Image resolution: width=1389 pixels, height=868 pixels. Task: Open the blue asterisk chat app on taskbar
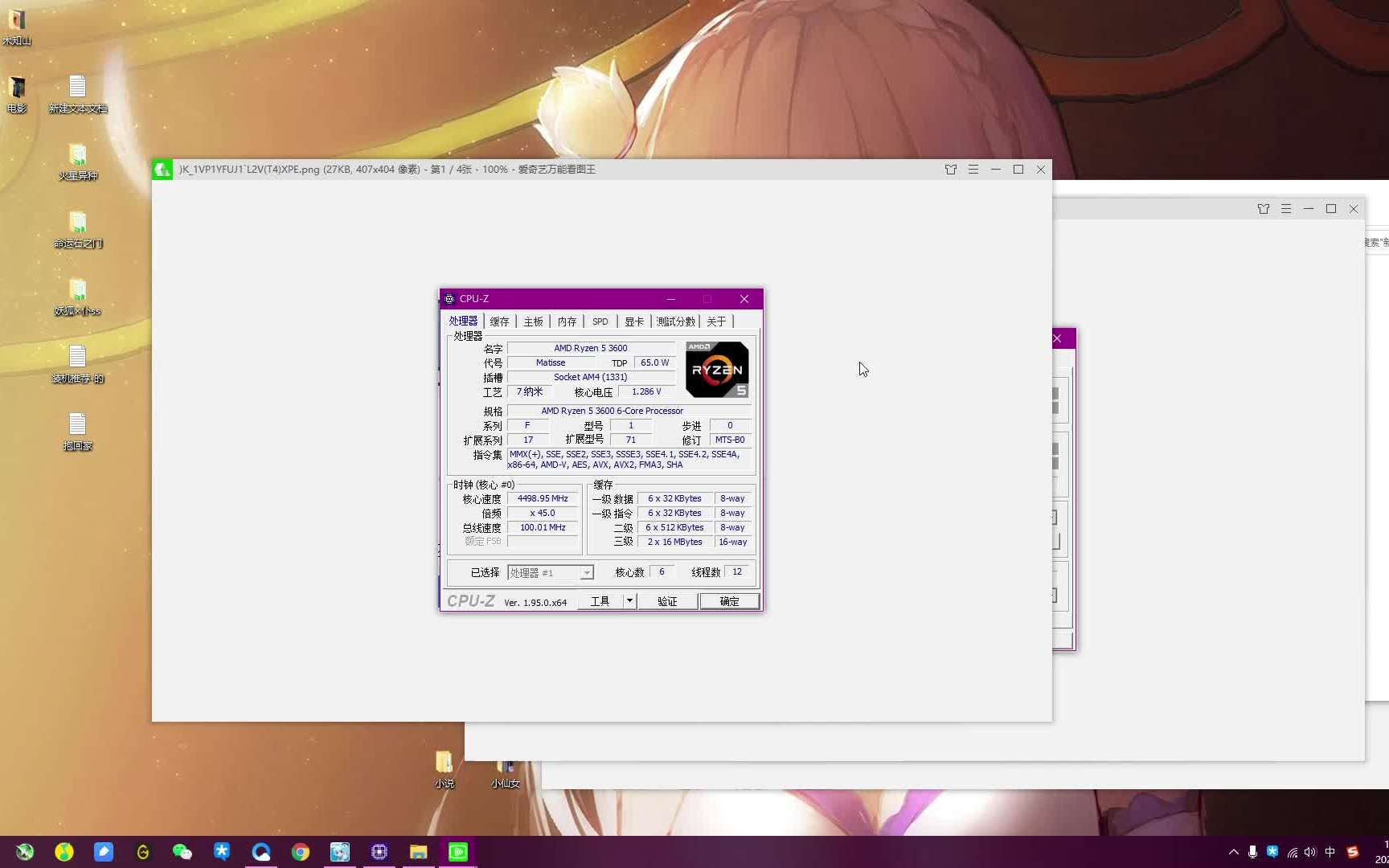[x=222, y=852]
